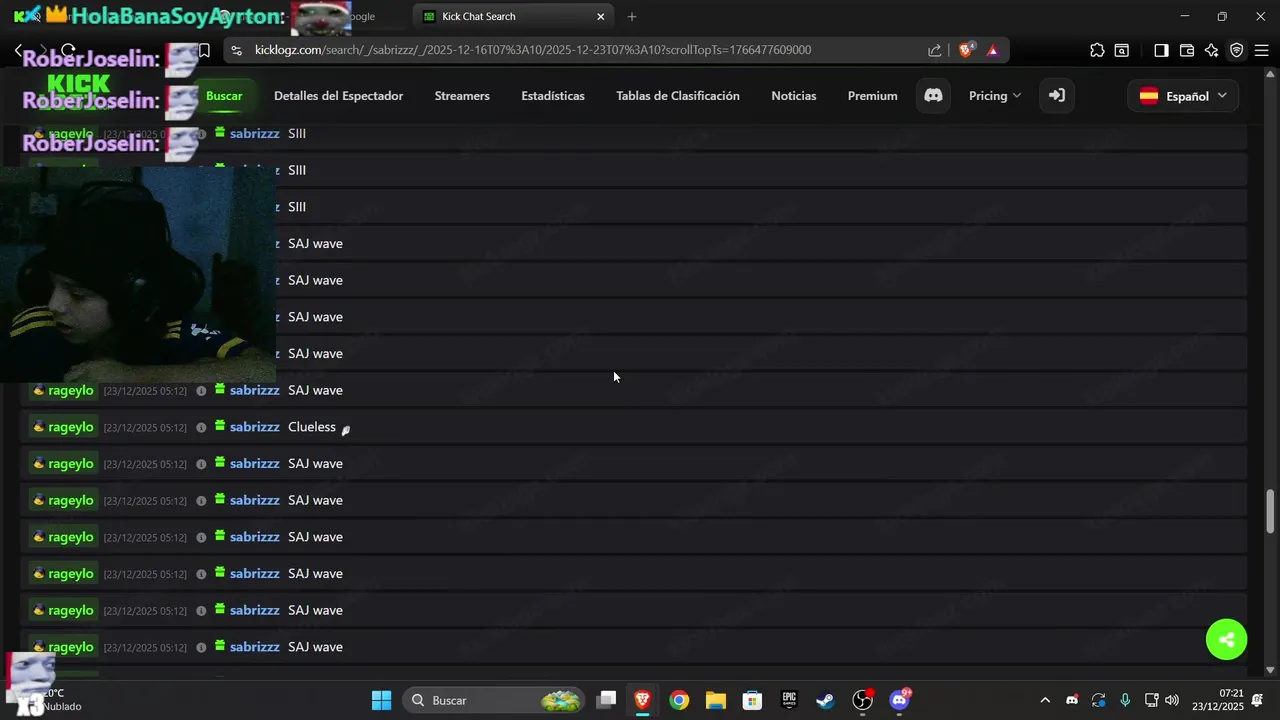This screenshot has height=720, width=1280.
Task: Open the Brave Shields lion icon
Action: point(966,50)
